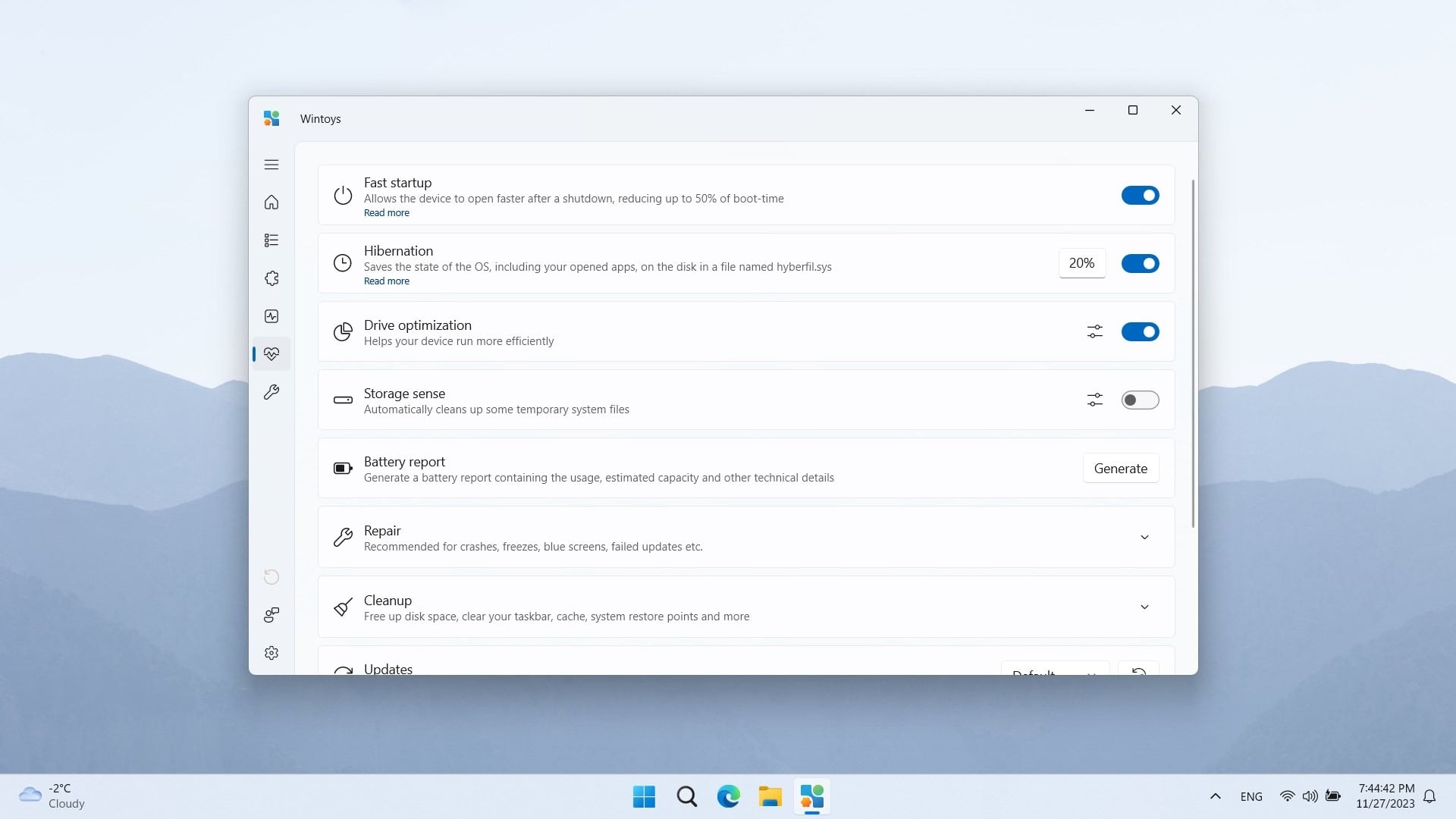
Task: Go to the Home sidebar icon
Action: 271,202
